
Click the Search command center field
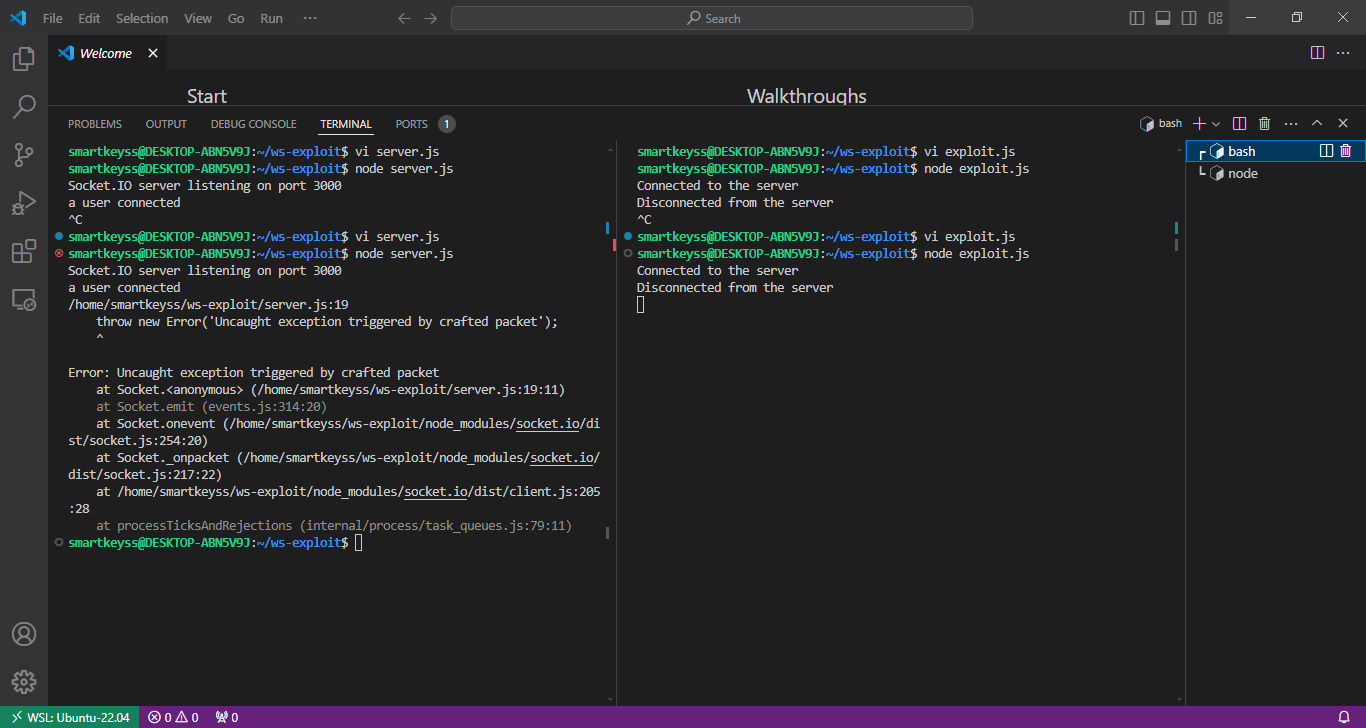712,18
